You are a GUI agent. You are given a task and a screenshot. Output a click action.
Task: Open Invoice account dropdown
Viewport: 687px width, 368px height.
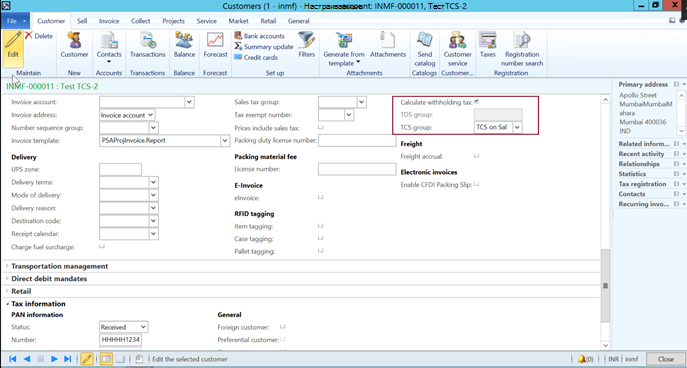[189, 102]
